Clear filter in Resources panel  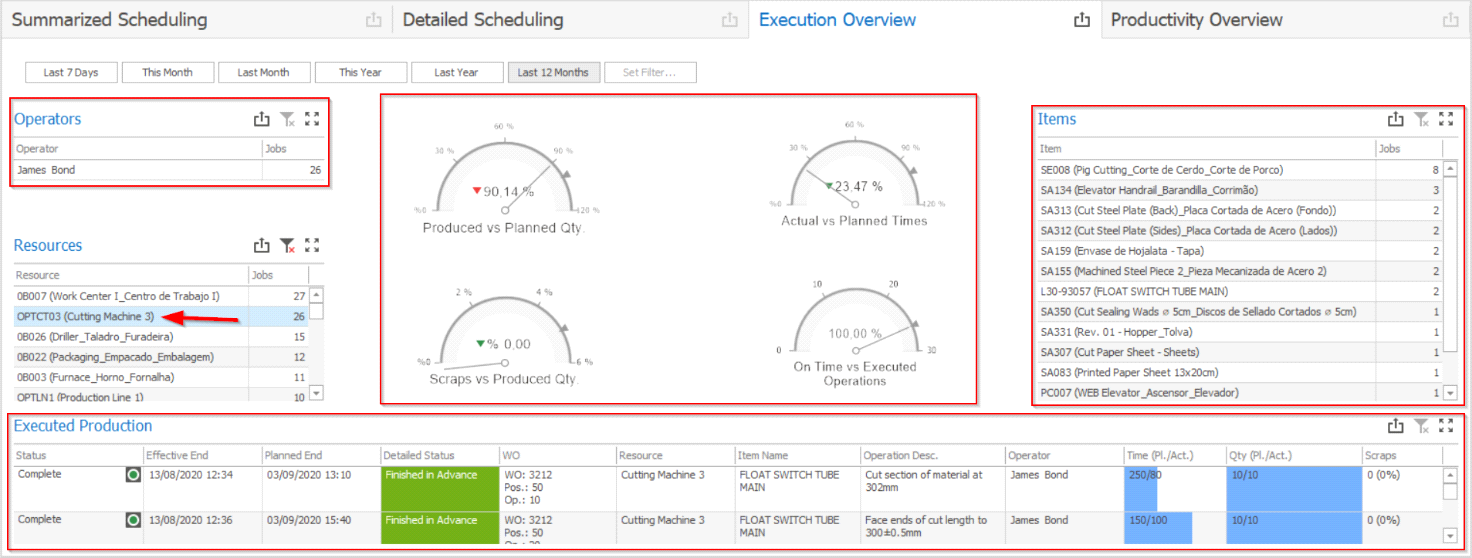287,246
